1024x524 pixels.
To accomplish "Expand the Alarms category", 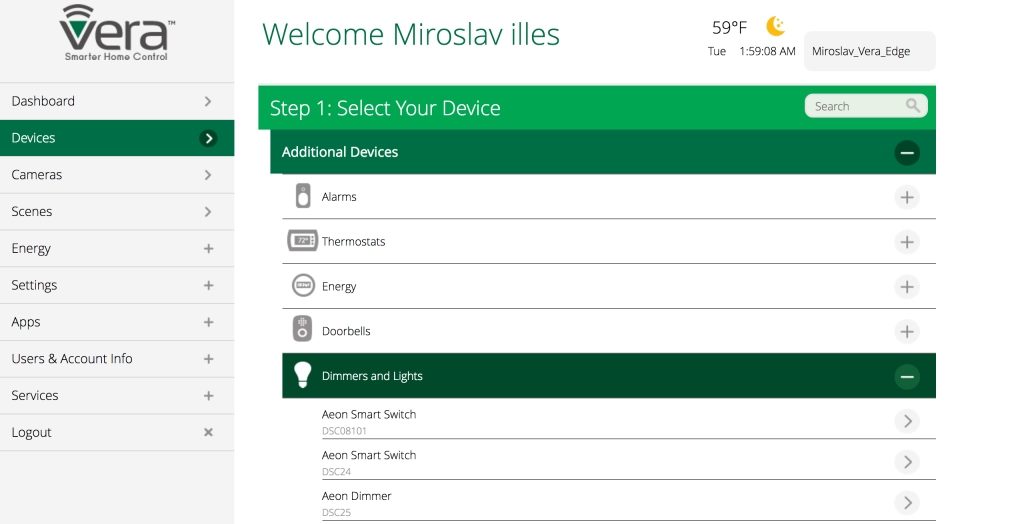I will 906,197.
